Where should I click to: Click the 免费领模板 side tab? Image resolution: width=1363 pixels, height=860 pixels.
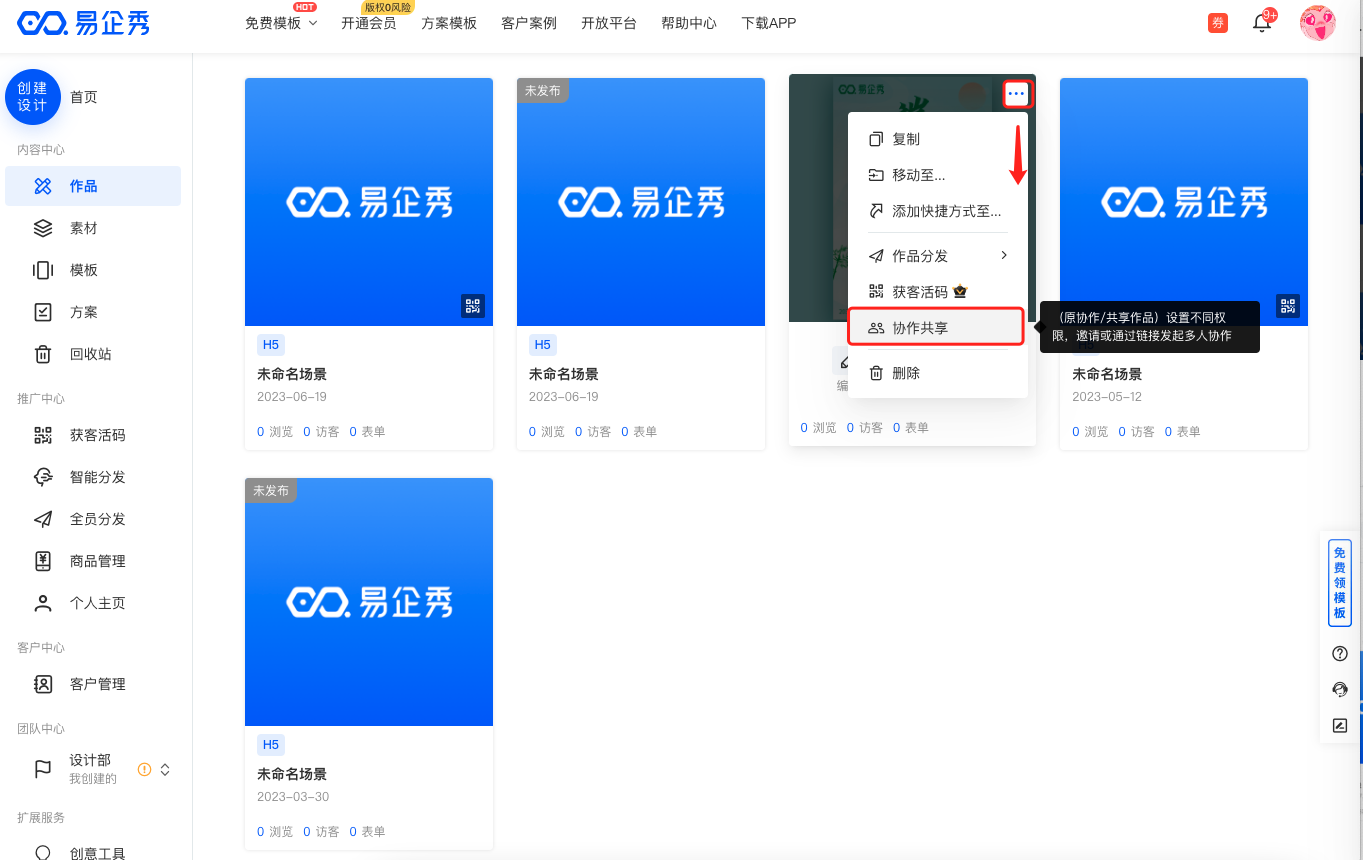click(1340, 583)
